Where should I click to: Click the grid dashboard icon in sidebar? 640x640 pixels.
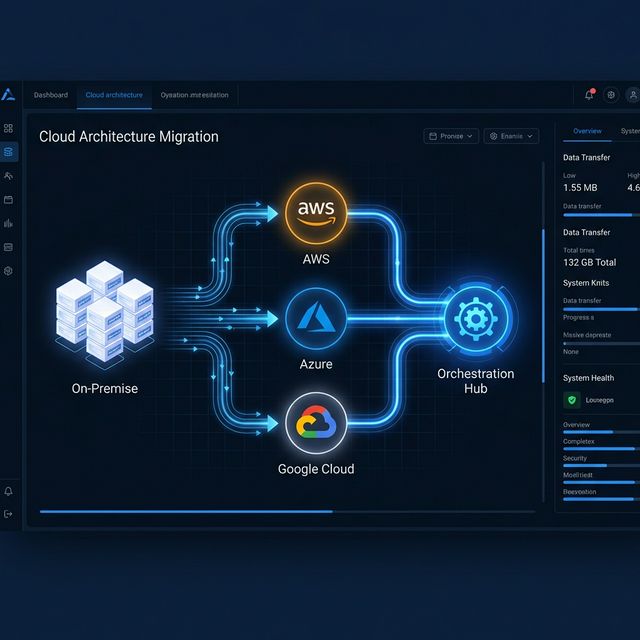coord(9,128)
